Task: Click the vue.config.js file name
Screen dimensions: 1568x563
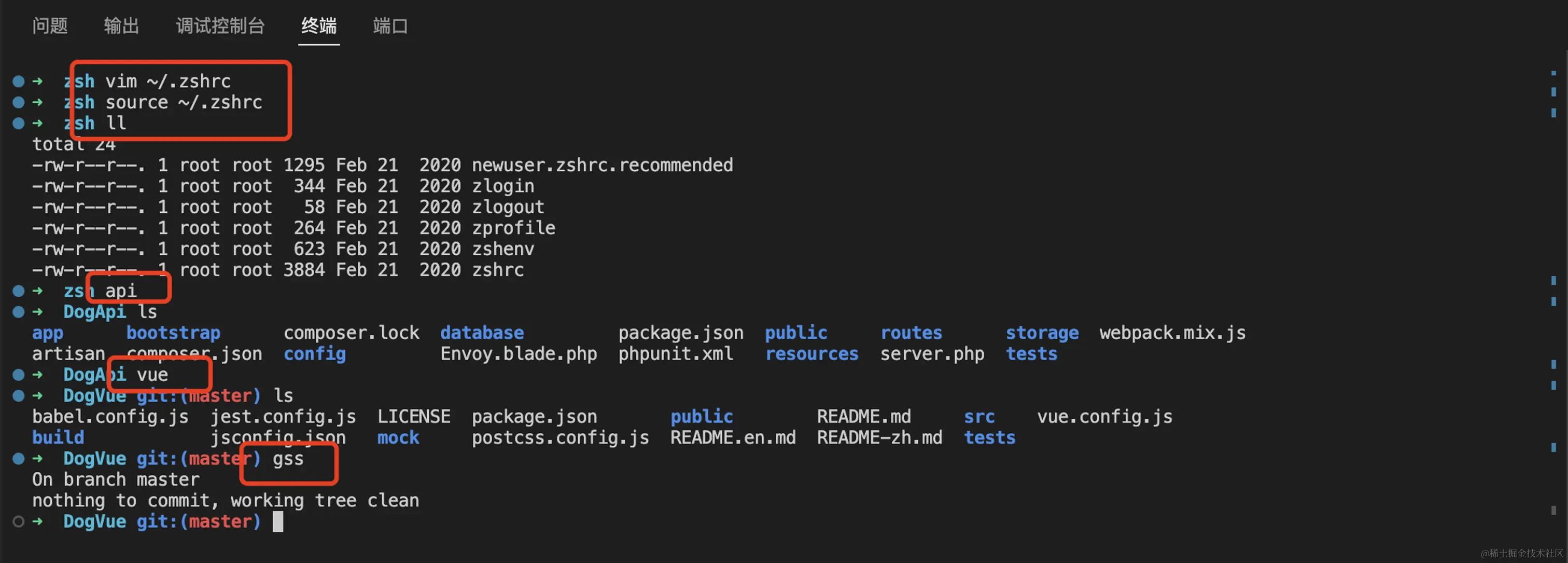Action: pos(1104,417)
